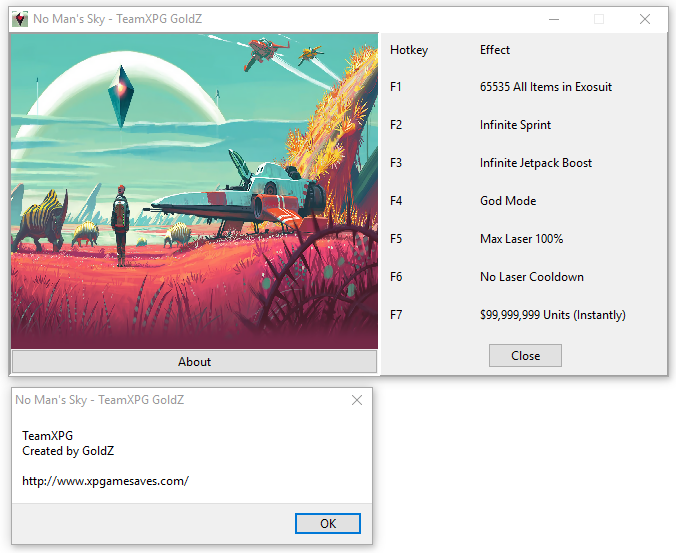Click the F4 hotkey label
676x553 pixels.
396,201
